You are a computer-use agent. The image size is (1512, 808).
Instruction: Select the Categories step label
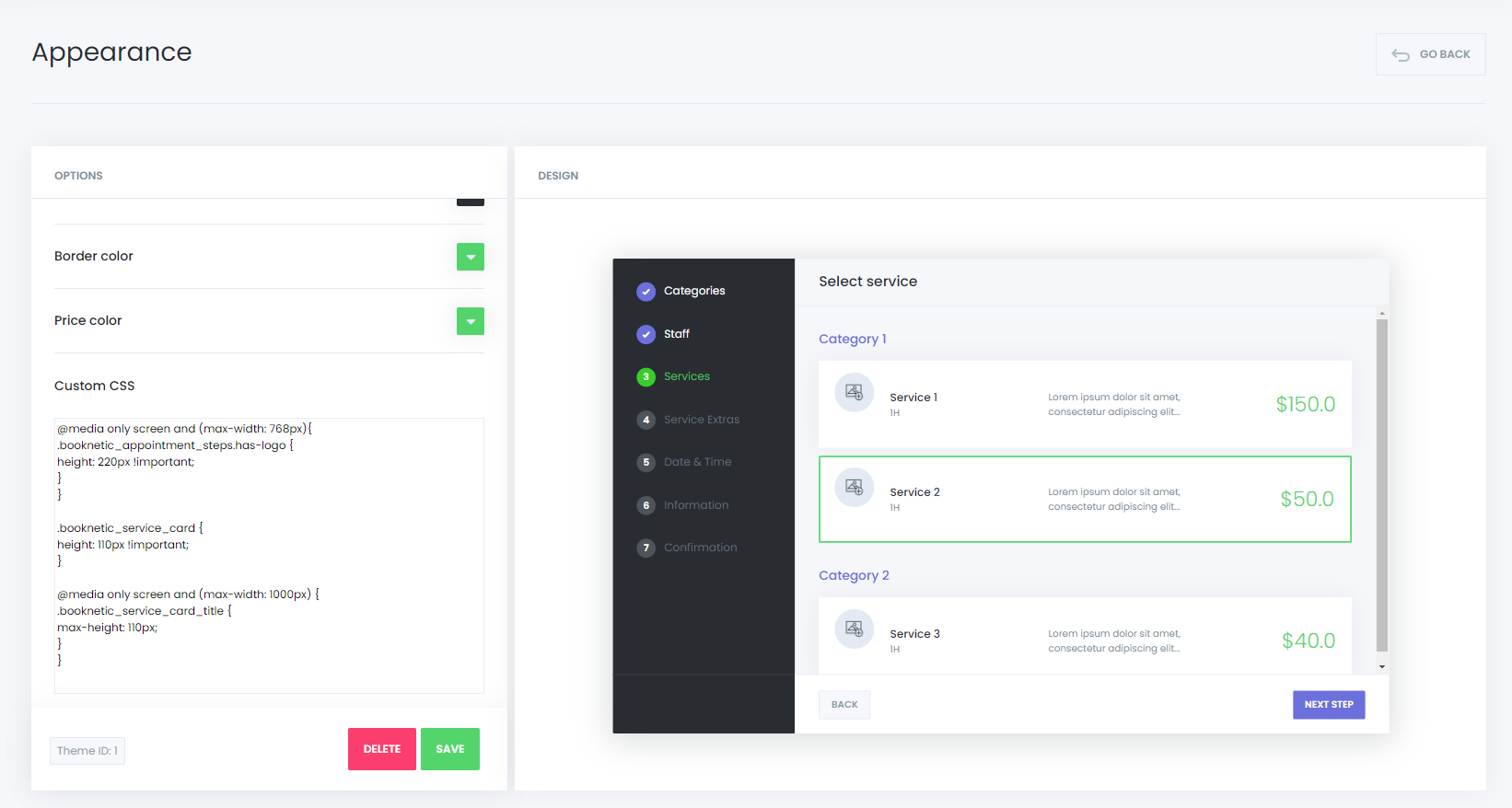point(694,291)
